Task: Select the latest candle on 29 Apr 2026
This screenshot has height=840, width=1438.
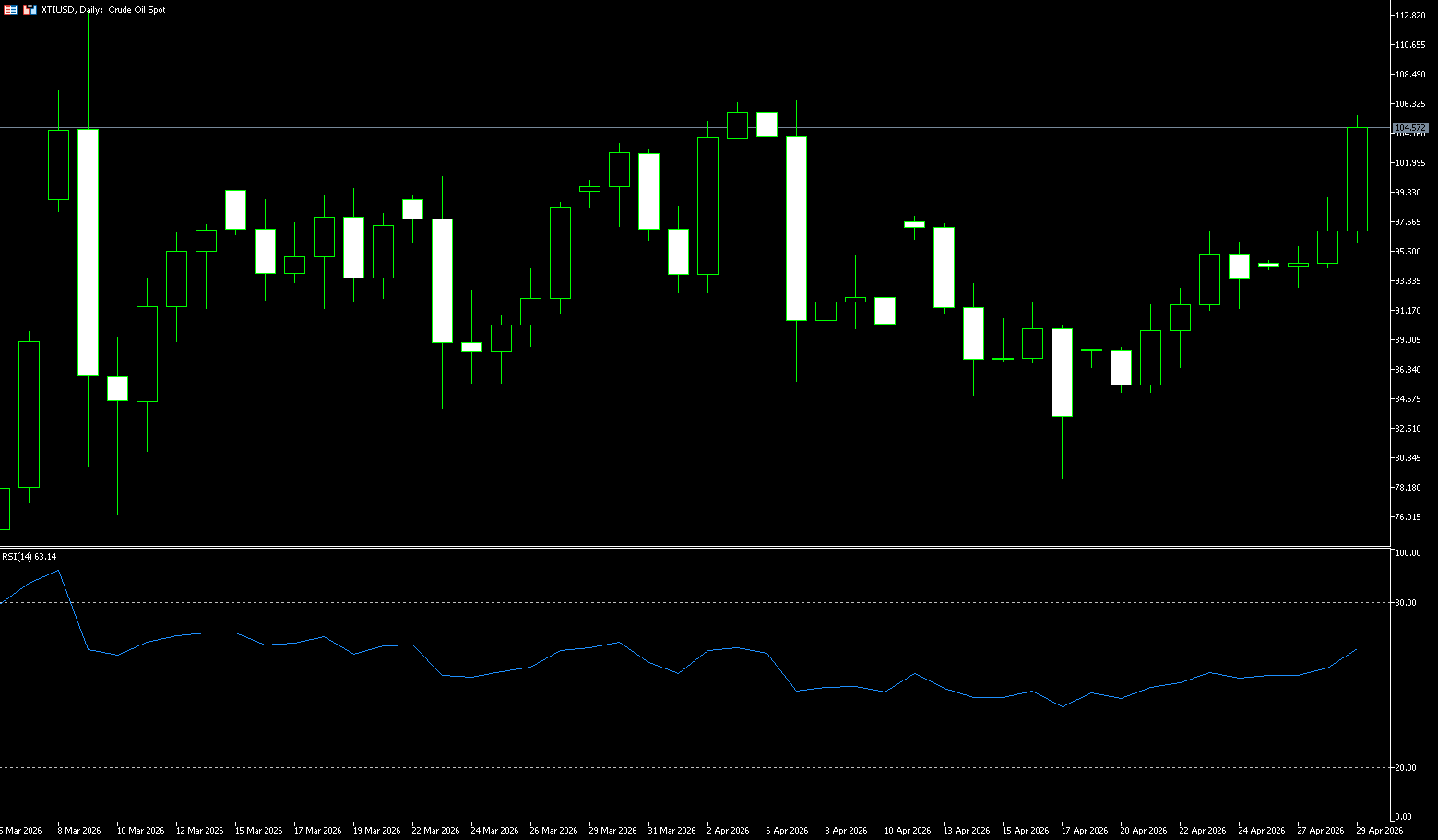Action: 1357,179
